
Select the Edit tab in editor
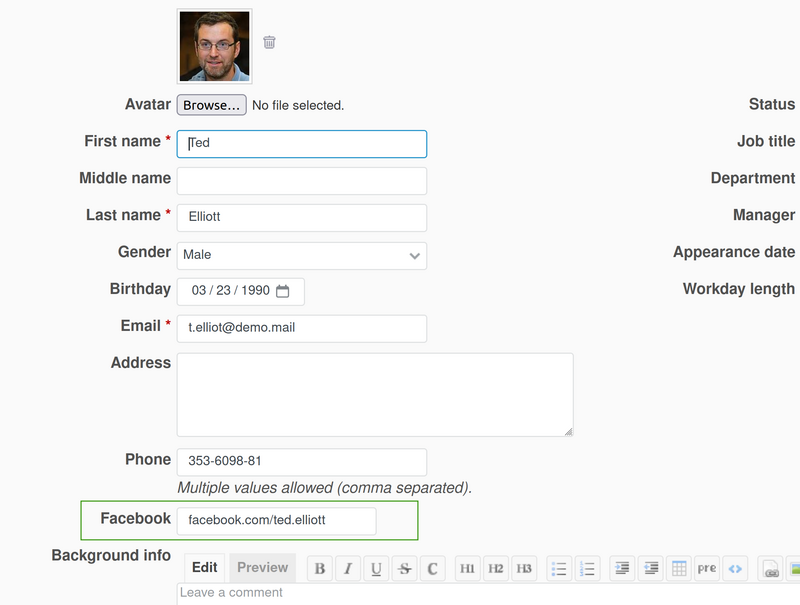coord(205,568)
